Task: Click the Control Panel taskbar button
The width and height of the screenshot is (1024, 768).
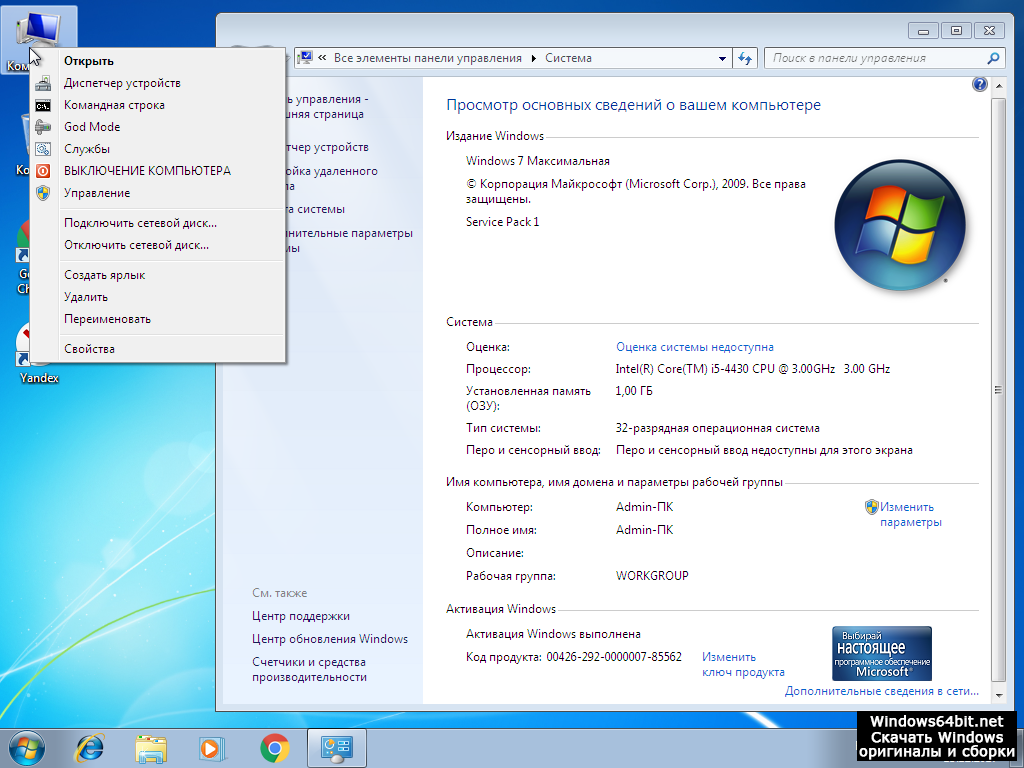Action: 336,748
